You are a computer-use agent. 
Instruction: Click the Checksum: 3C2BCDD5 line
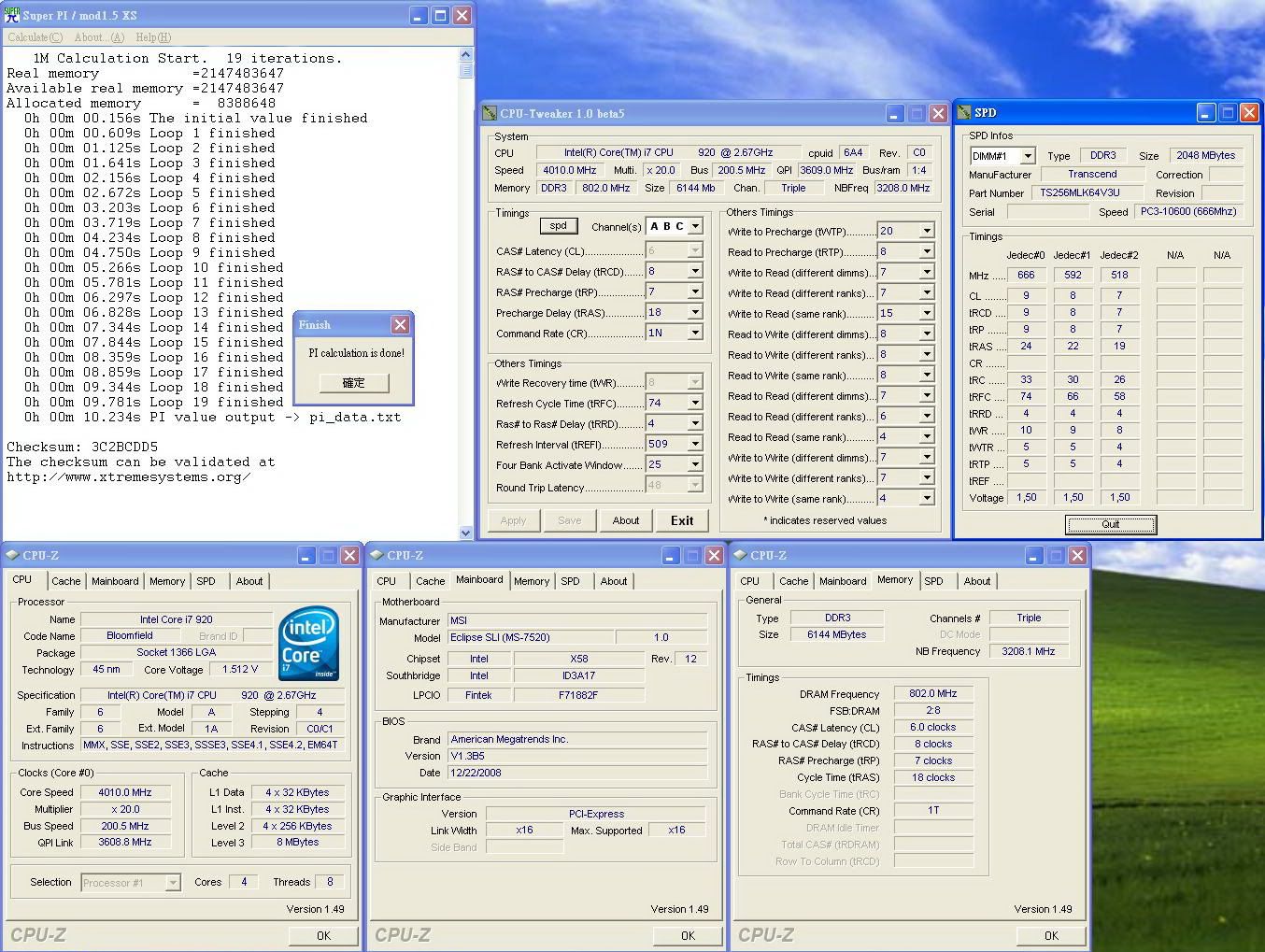point(82,447)
